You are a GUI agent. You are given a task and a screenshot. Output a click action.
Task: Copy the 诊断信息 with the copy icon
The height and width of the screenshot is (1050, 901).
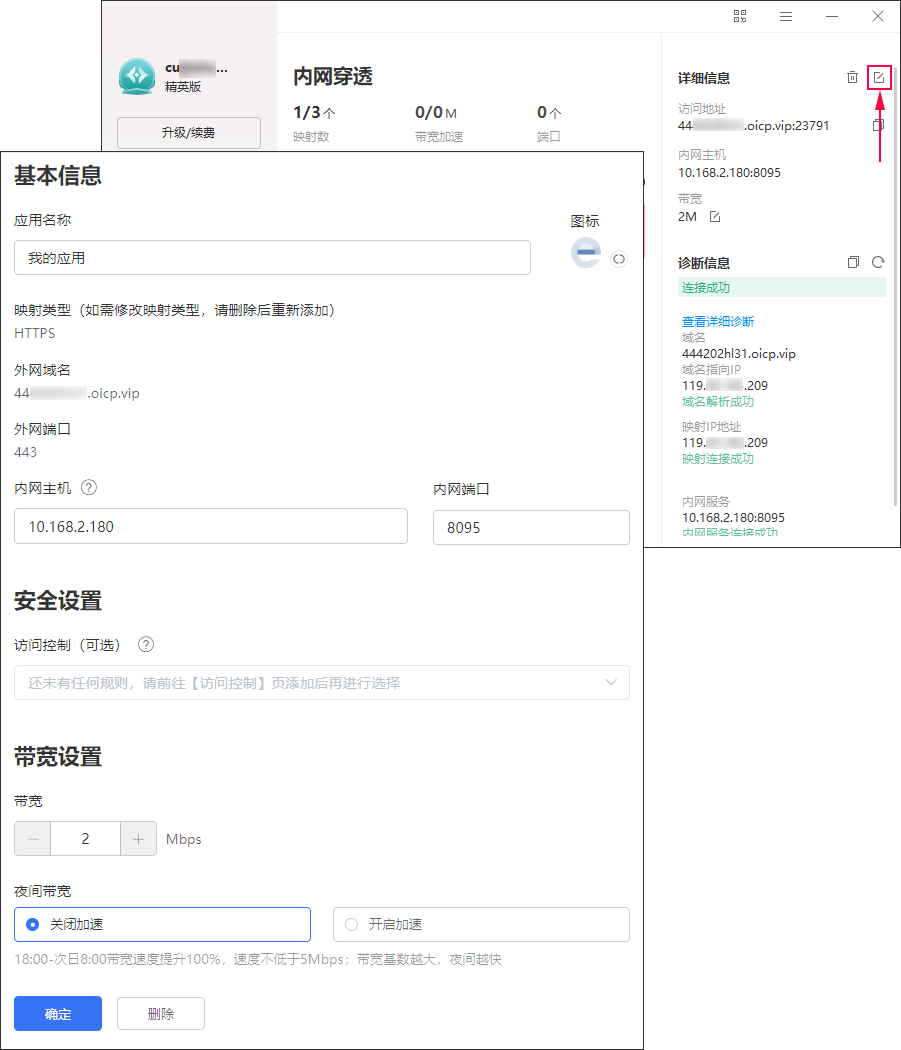[x=853, y=262]
